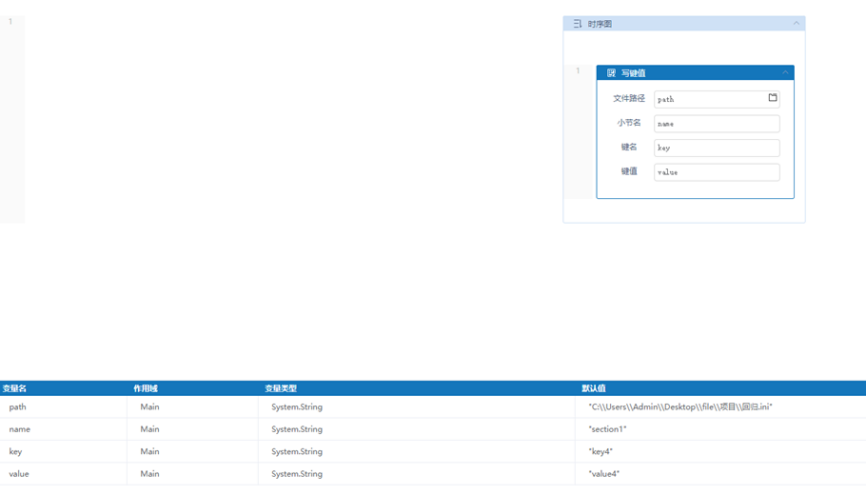This screenshot has width=866, height=495.
Task: Click the 时序图 sequence icon in header
Action: pyautogui.click(x=577, y=24)
